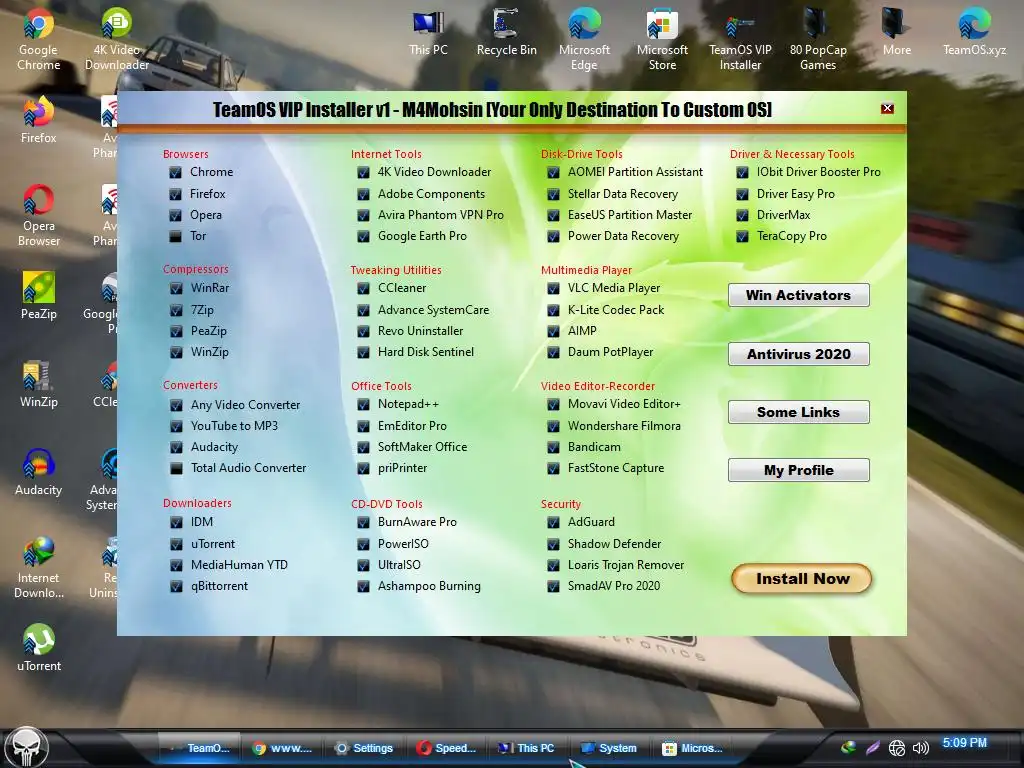Image resolution: width=1024 pixels, height=768 pixels.
Task: Click the colorful orb tray icon
Action: click(x=848, y=747)
